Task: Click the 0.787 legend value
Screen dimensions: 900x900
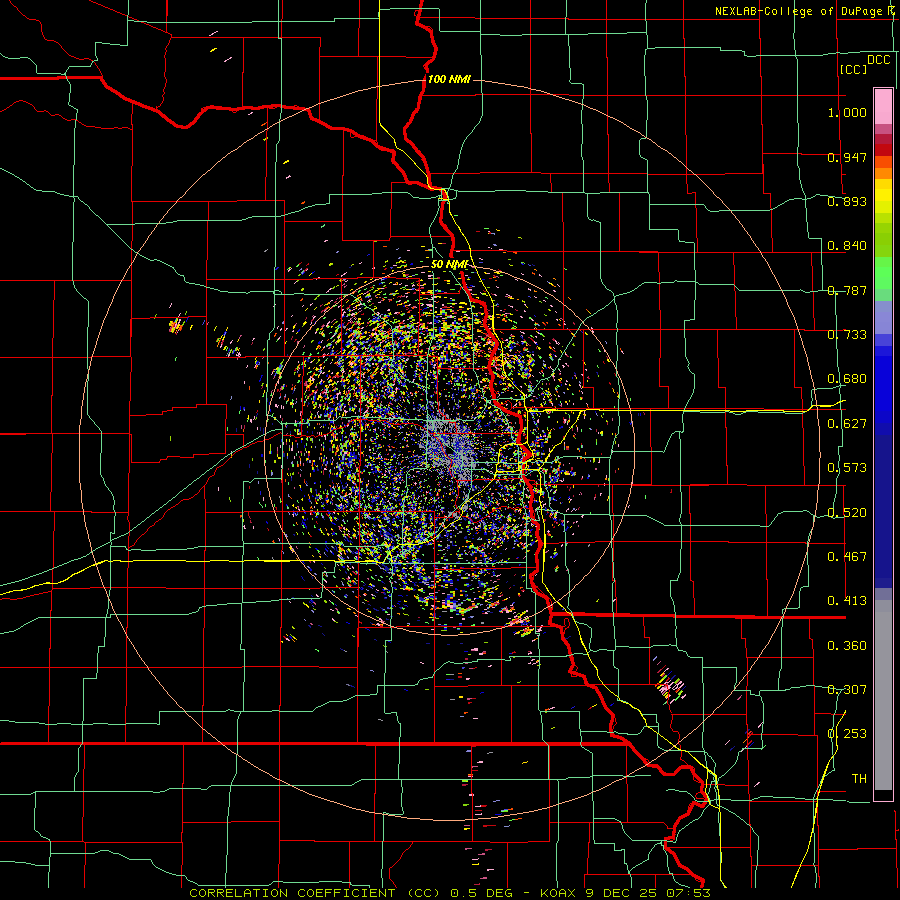Action: tap(847, 290)
